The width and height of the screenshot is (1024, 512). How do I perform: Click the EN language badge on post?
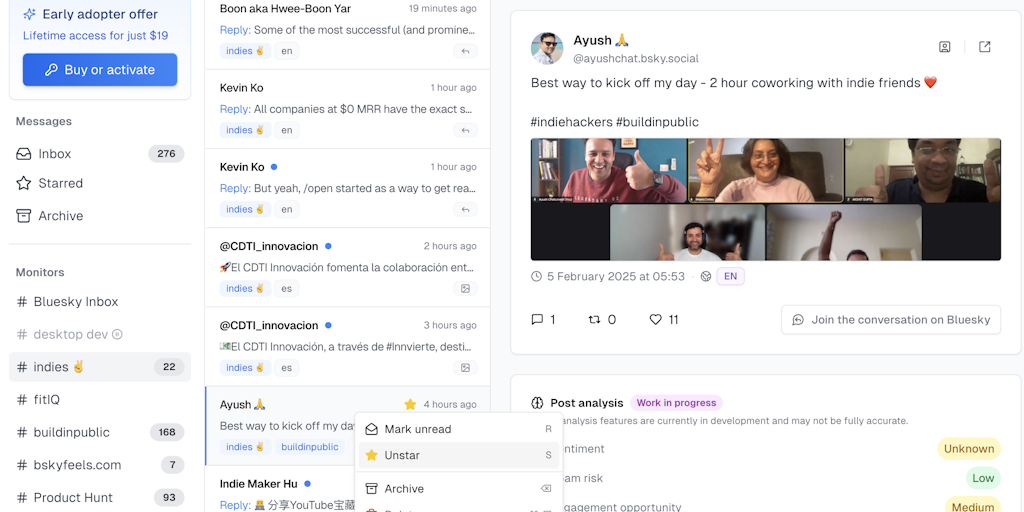(x=730, y=276)
